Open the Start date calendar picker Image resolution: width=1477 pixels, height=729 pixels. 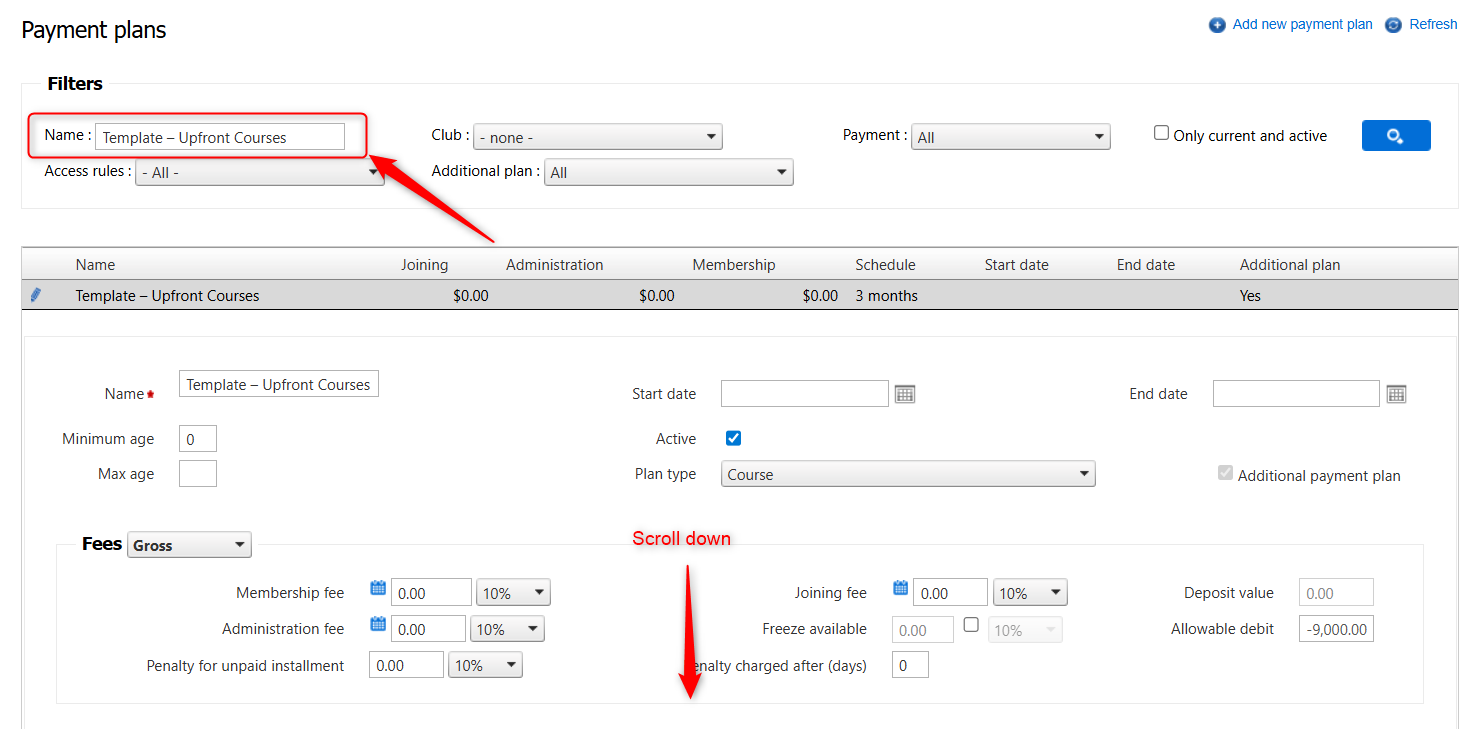click(904, 394)
